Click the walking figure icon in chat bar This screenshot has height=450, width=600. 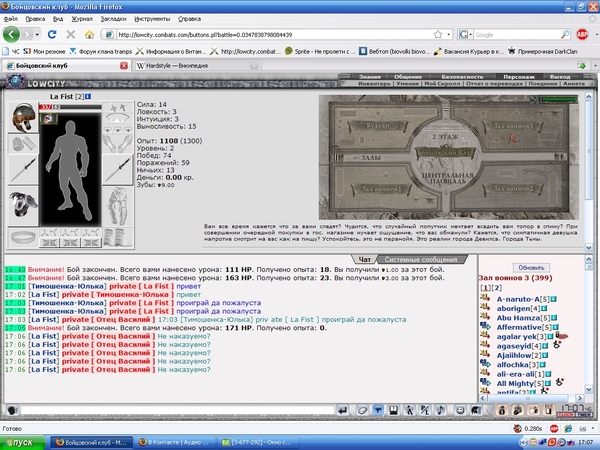click(x=409, y=411)
